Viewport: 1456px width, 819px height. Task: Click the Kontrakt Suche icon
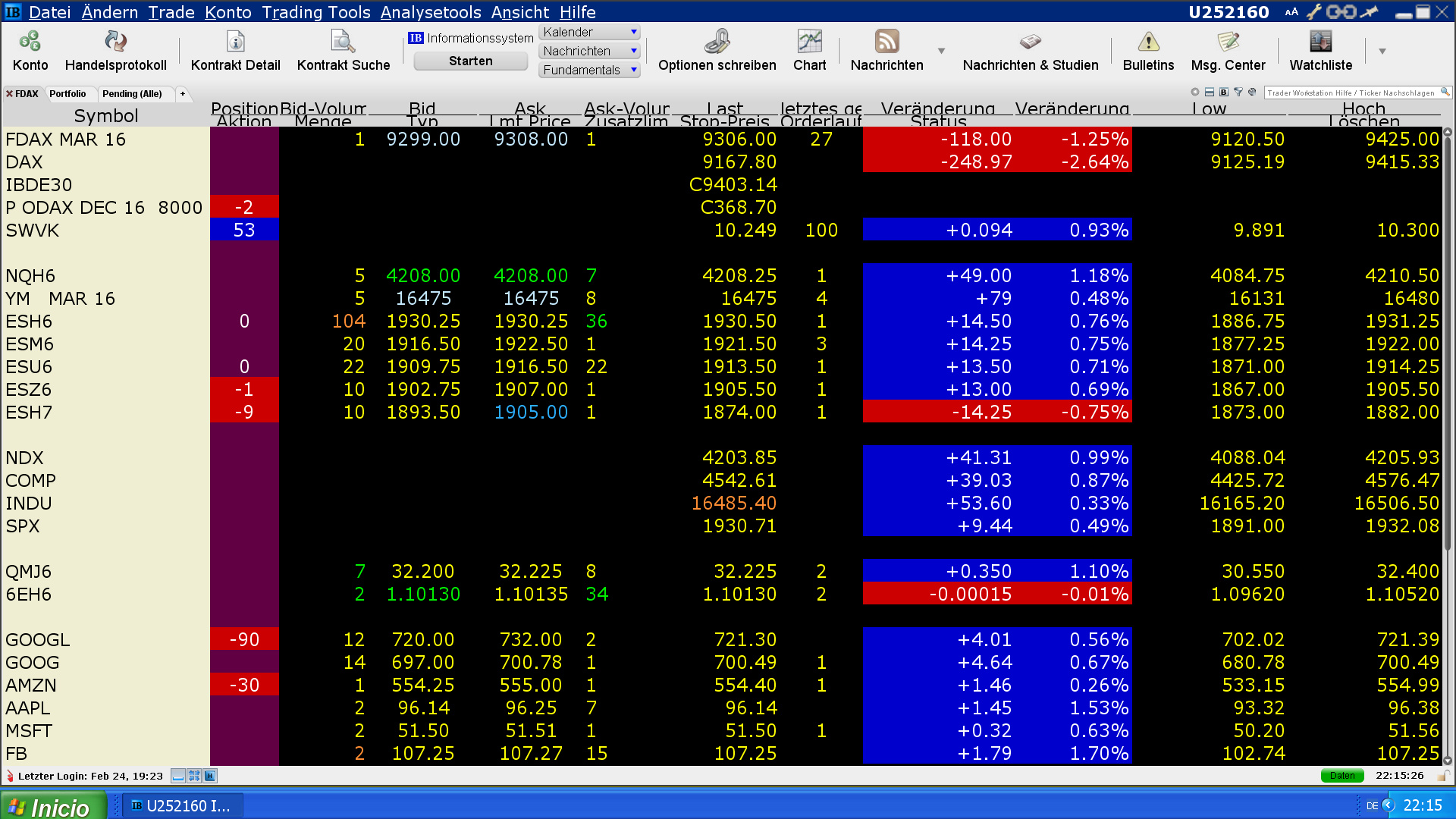[343, 42]
